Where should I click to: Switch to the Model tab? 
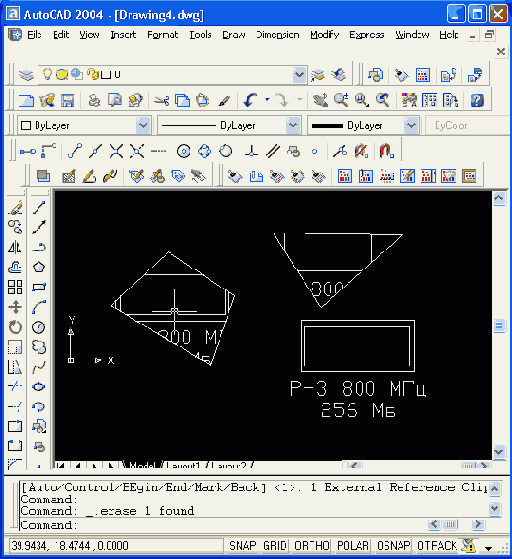point(142,465)
